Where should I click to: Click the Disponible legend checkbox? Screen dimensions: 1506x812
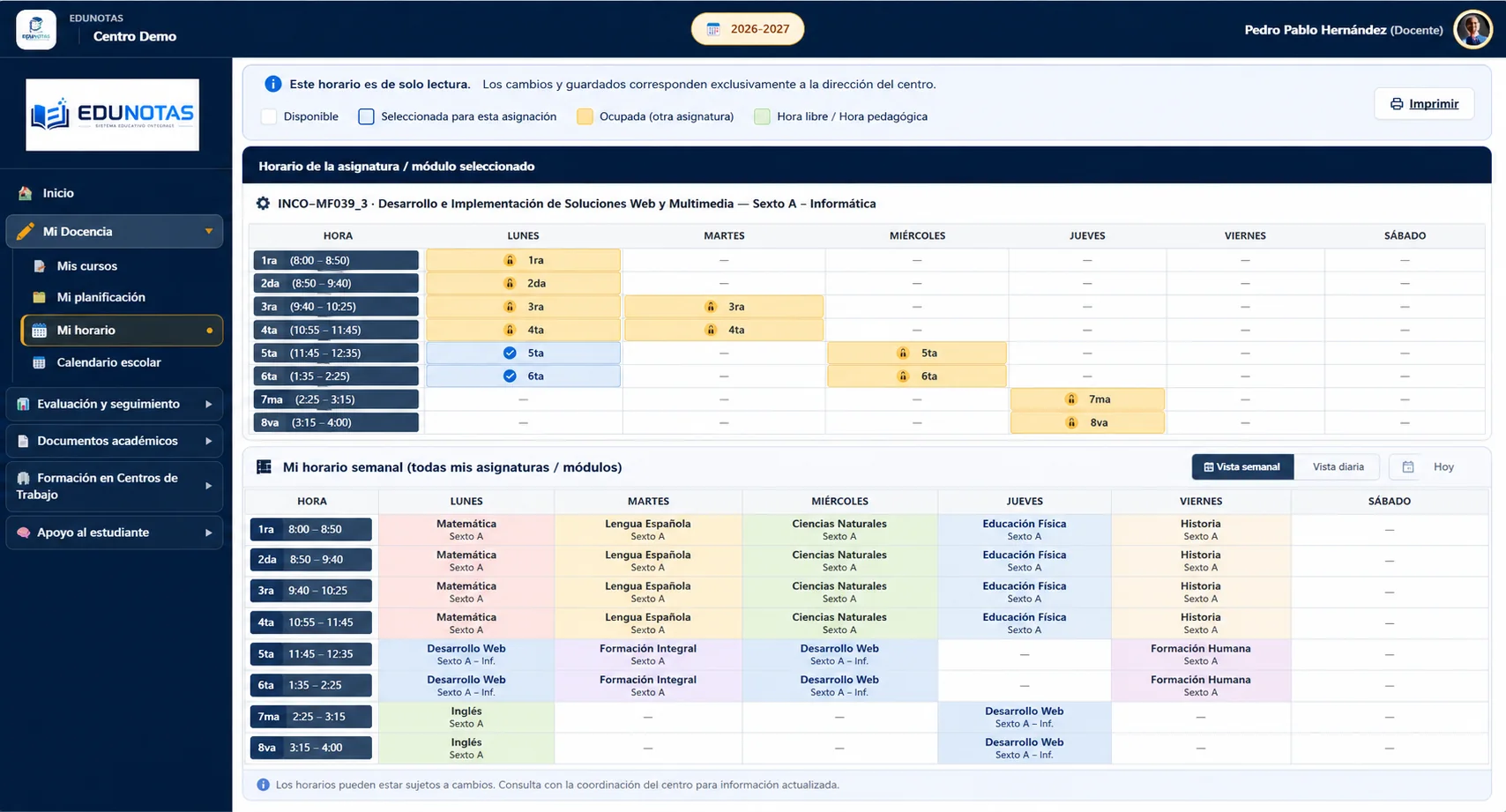[x=270, y=116]
